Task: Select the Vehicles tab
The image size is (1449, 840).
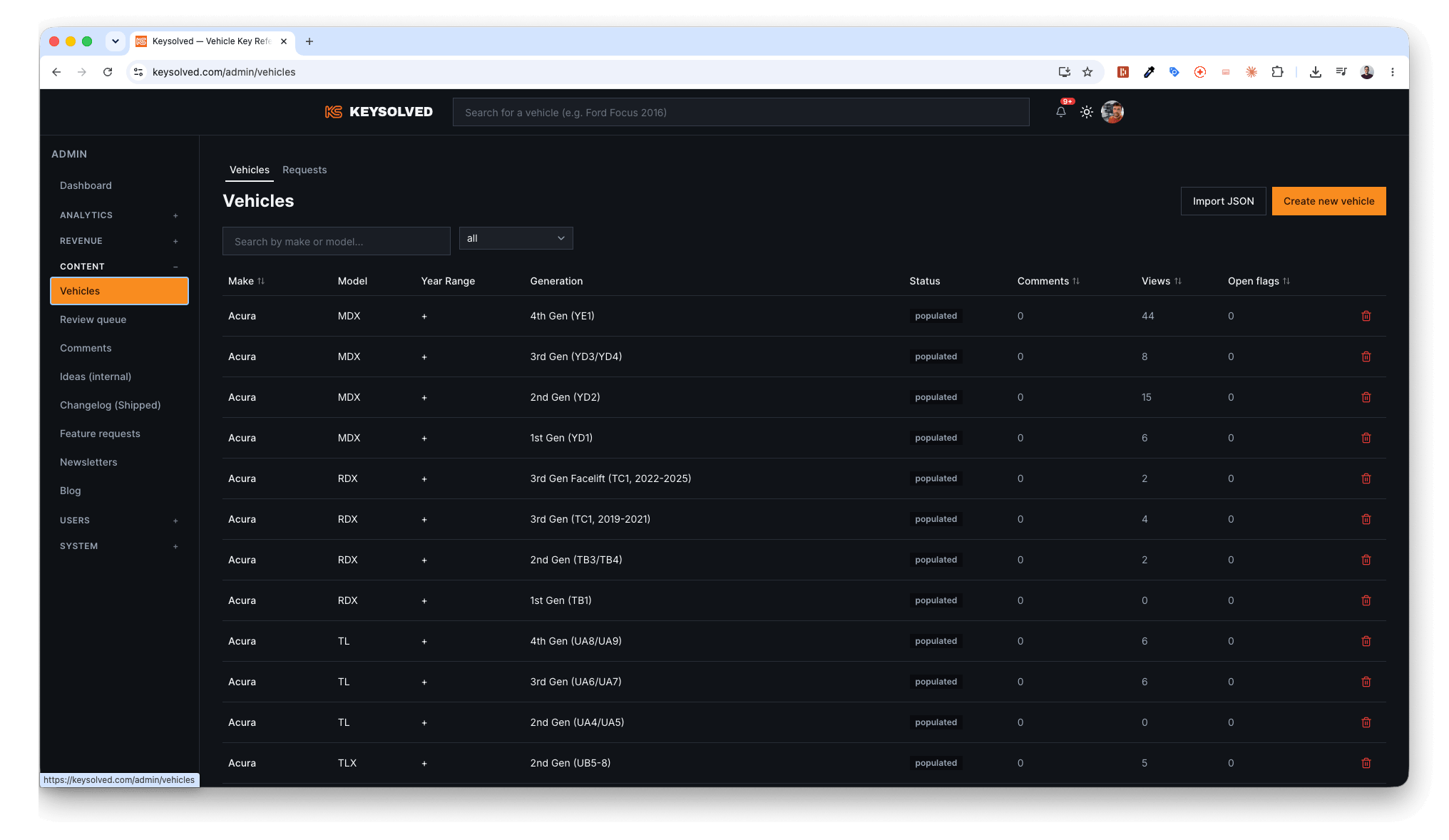Action: [250, 170]
